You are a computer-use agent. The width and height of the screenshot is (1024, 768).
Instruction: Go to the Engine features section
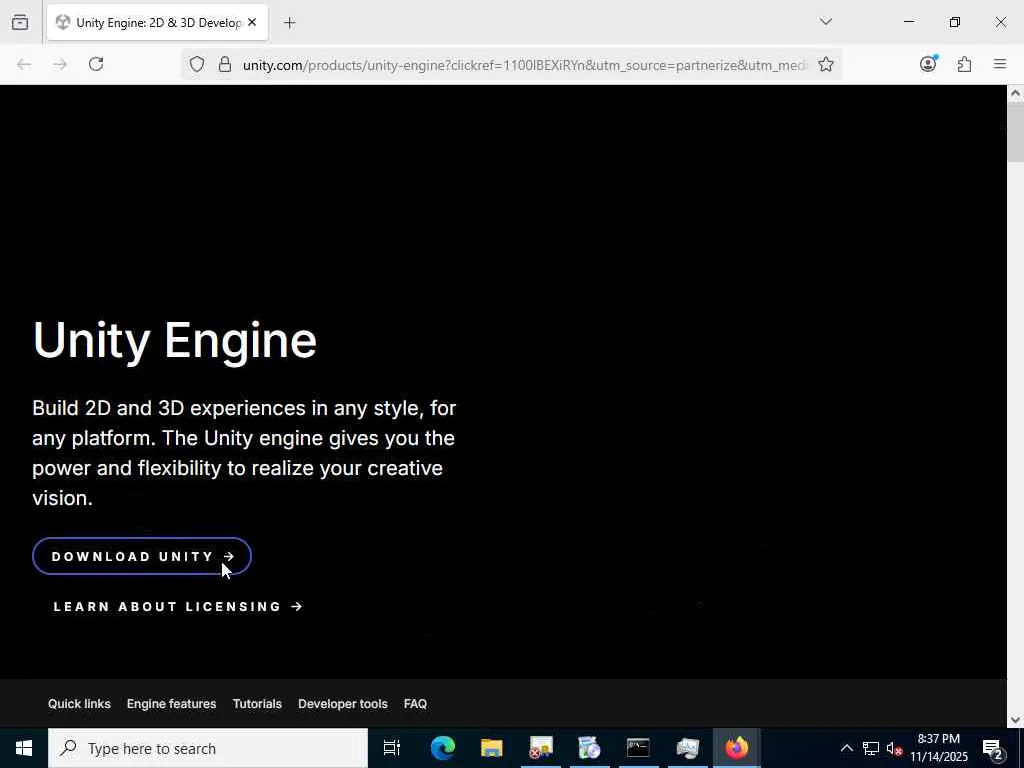pyautogui.click(x=171, y=704)
